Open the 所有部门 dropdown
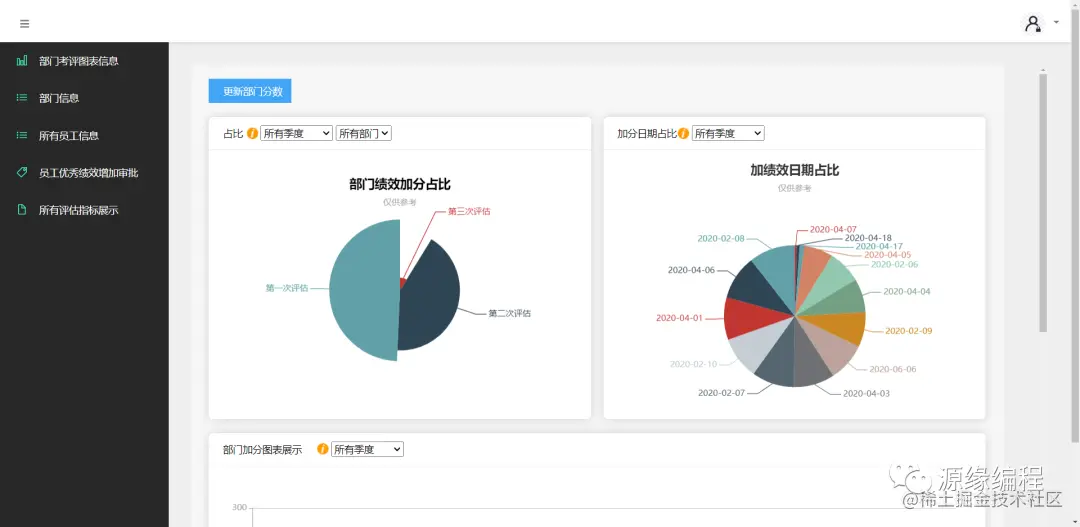 click(x=364, y=134)
